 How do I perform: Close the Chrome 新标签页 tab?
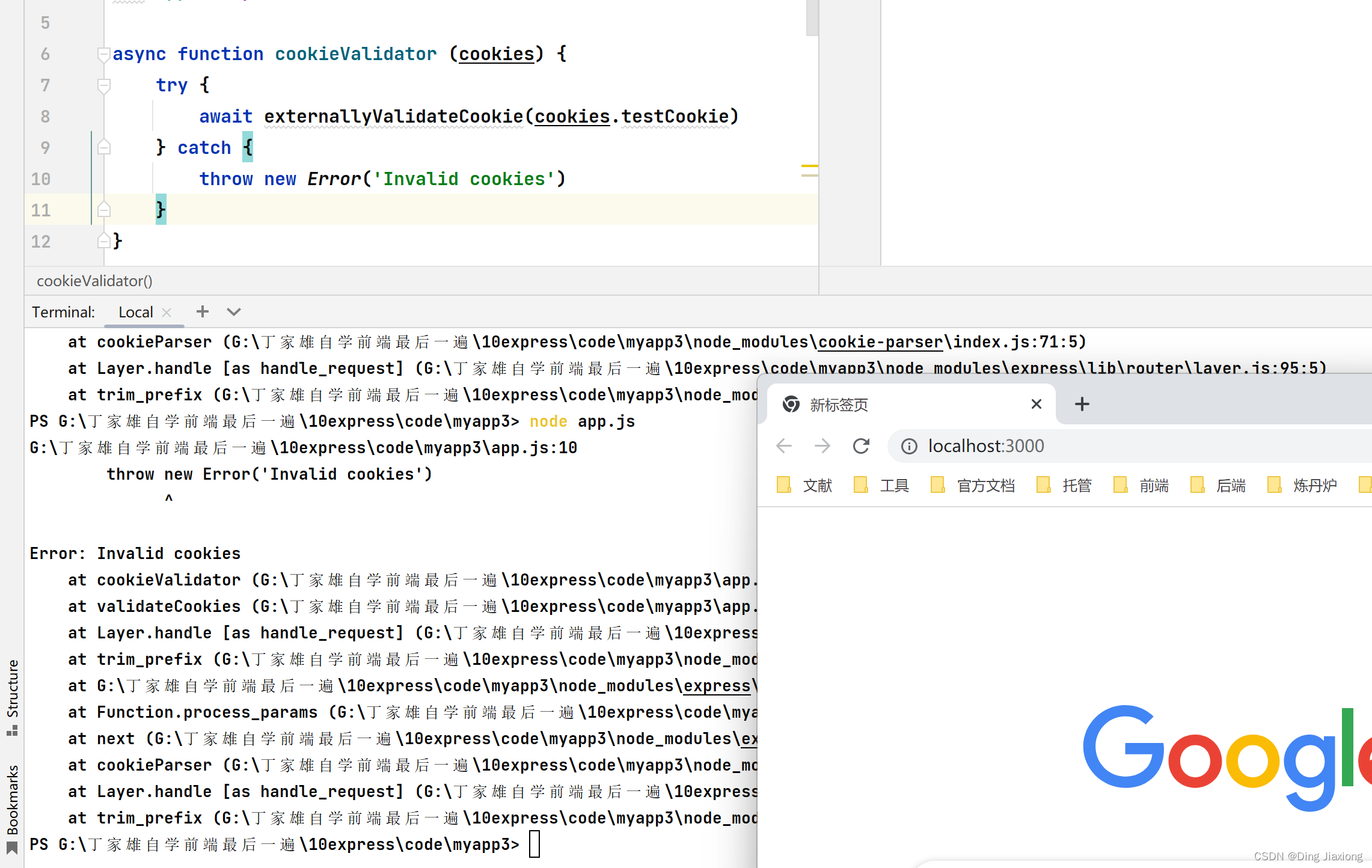[1036, 404]
